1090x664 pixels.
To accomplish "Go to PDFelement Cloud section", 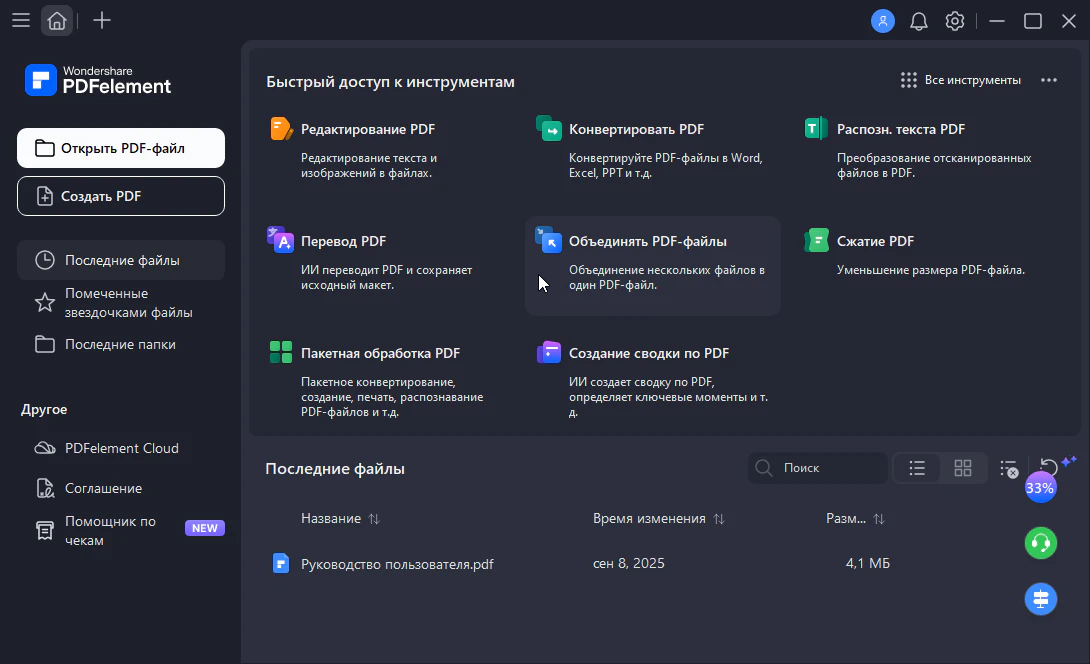I will click(x=121, y=448).
